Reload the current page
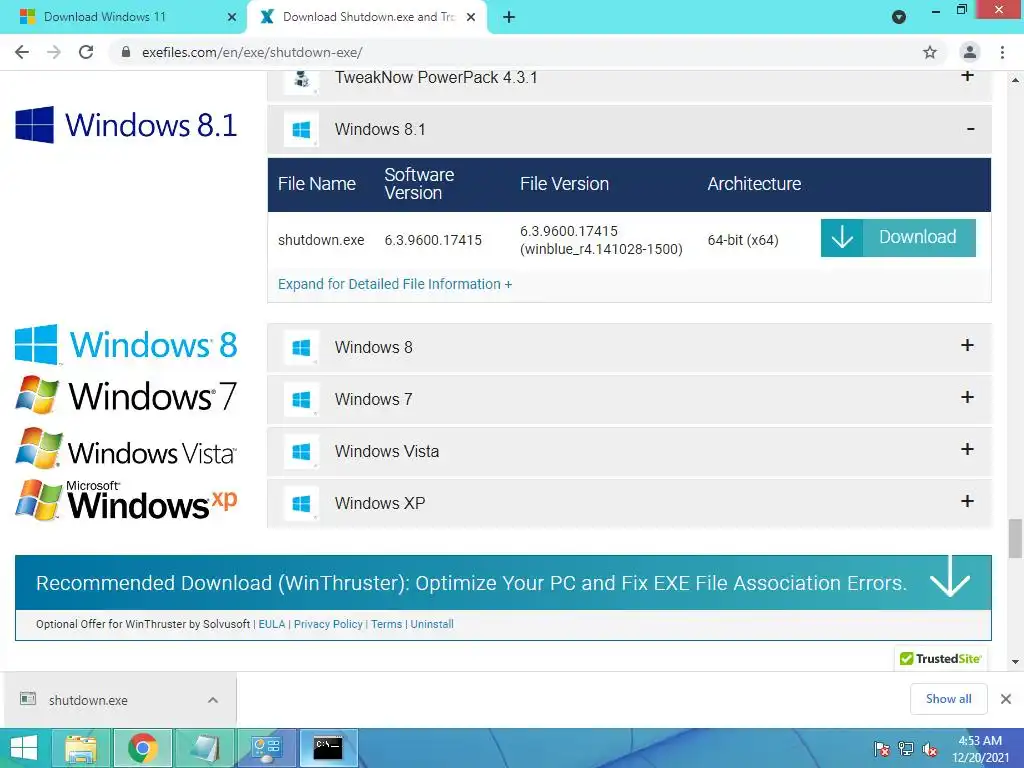The height and width of the screenshot is (768, 1024). point(86,52)
